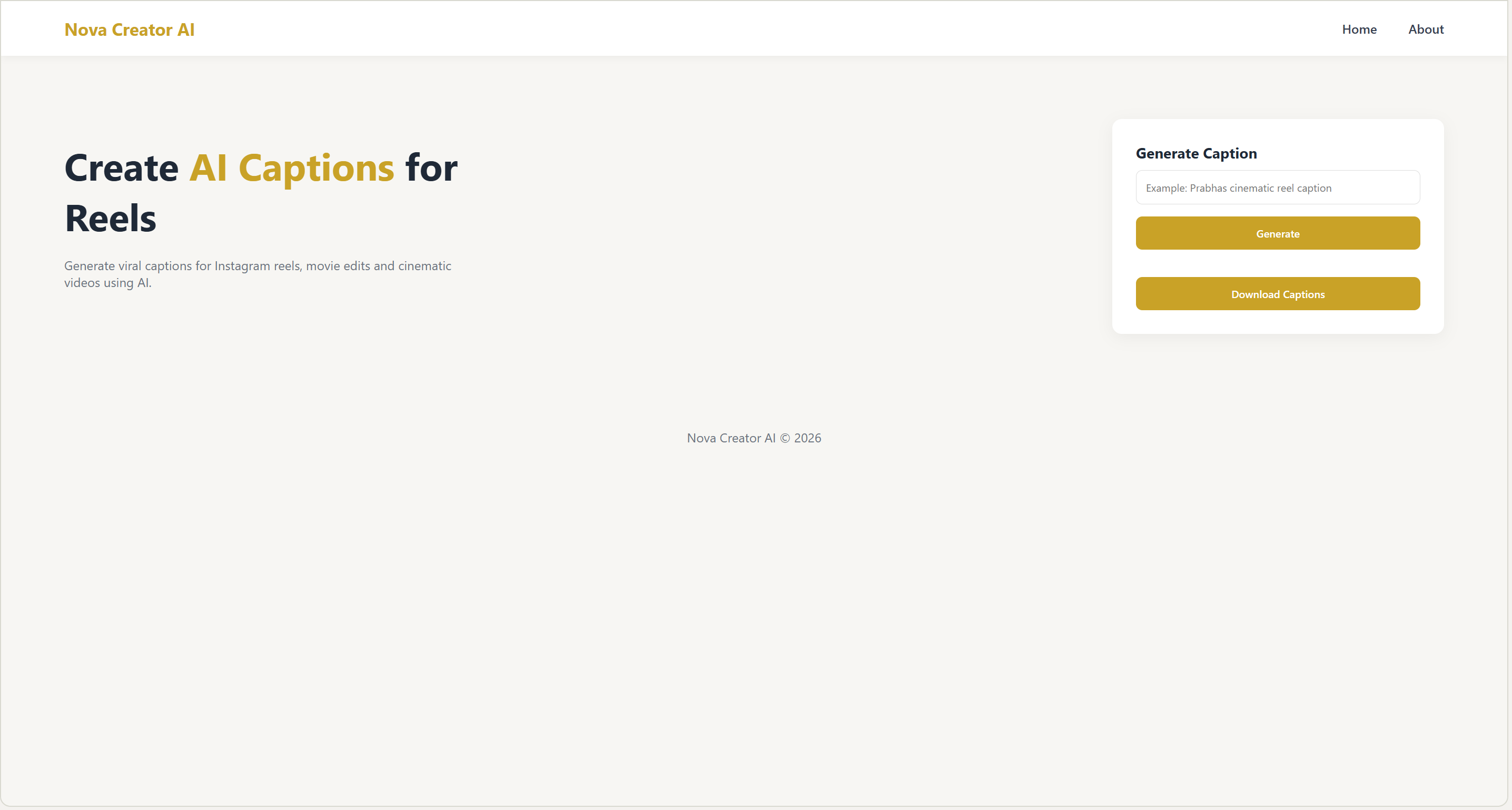
Task: Open the Home nav link
Action: 1359,29
